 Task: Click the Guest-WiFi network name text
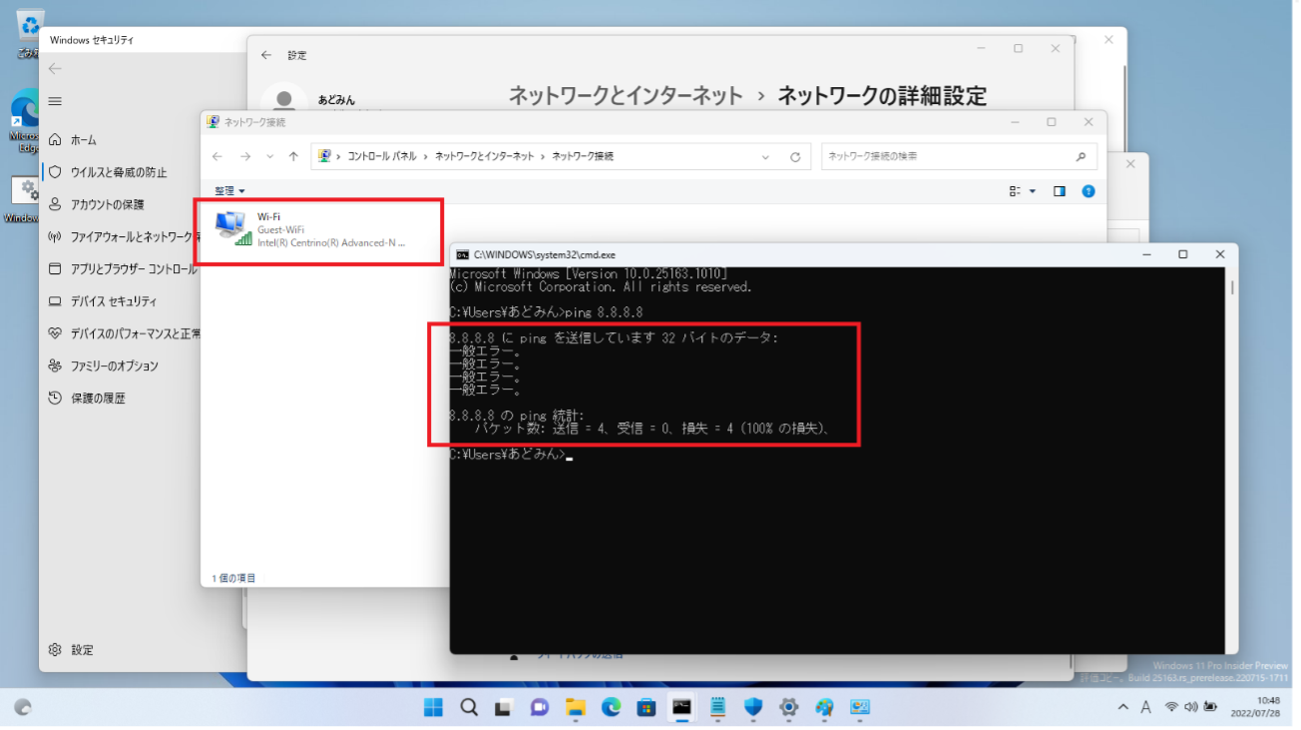(281, 230)
